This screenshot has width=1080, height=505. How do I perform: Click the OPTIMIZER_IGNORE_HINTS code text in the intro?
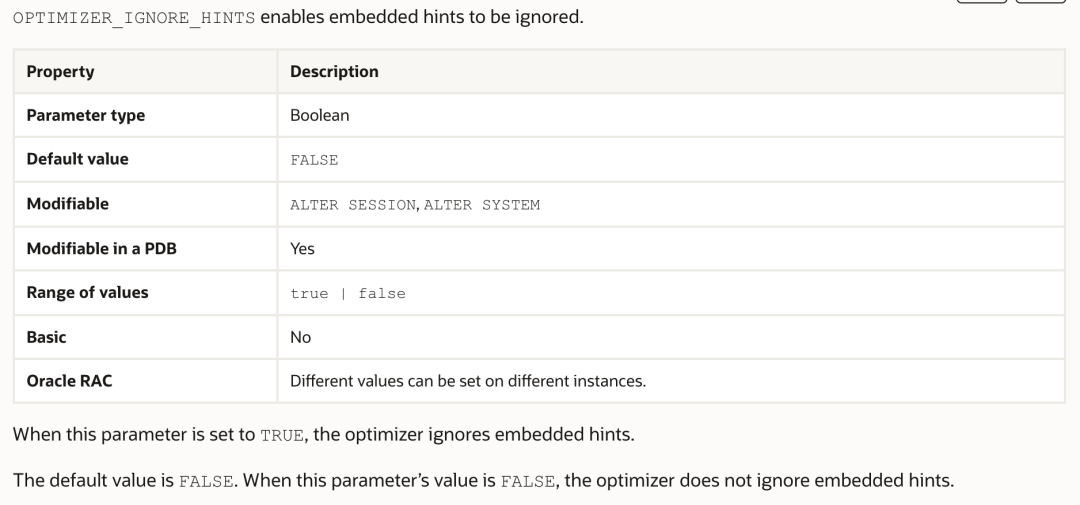tap(134, 18)
